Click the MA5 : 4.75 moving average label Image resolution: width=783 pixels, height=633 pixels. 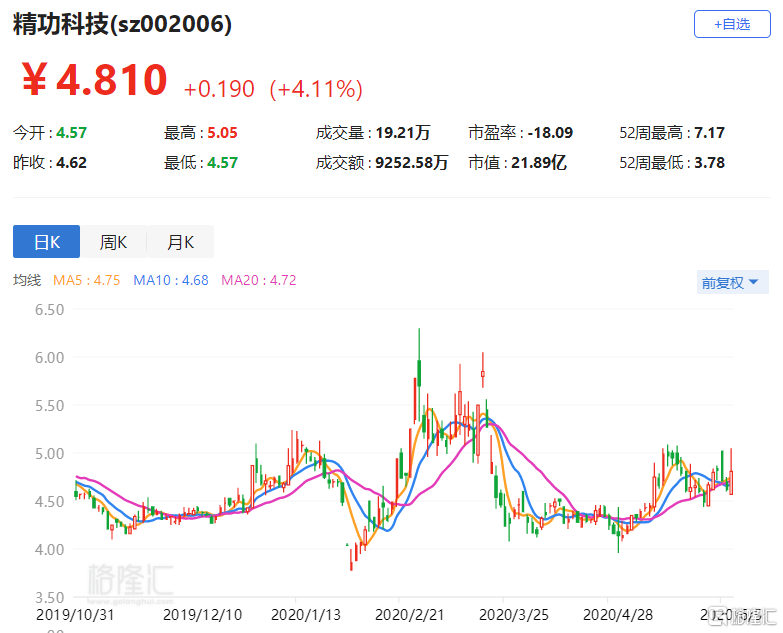[x=87, y=280]
